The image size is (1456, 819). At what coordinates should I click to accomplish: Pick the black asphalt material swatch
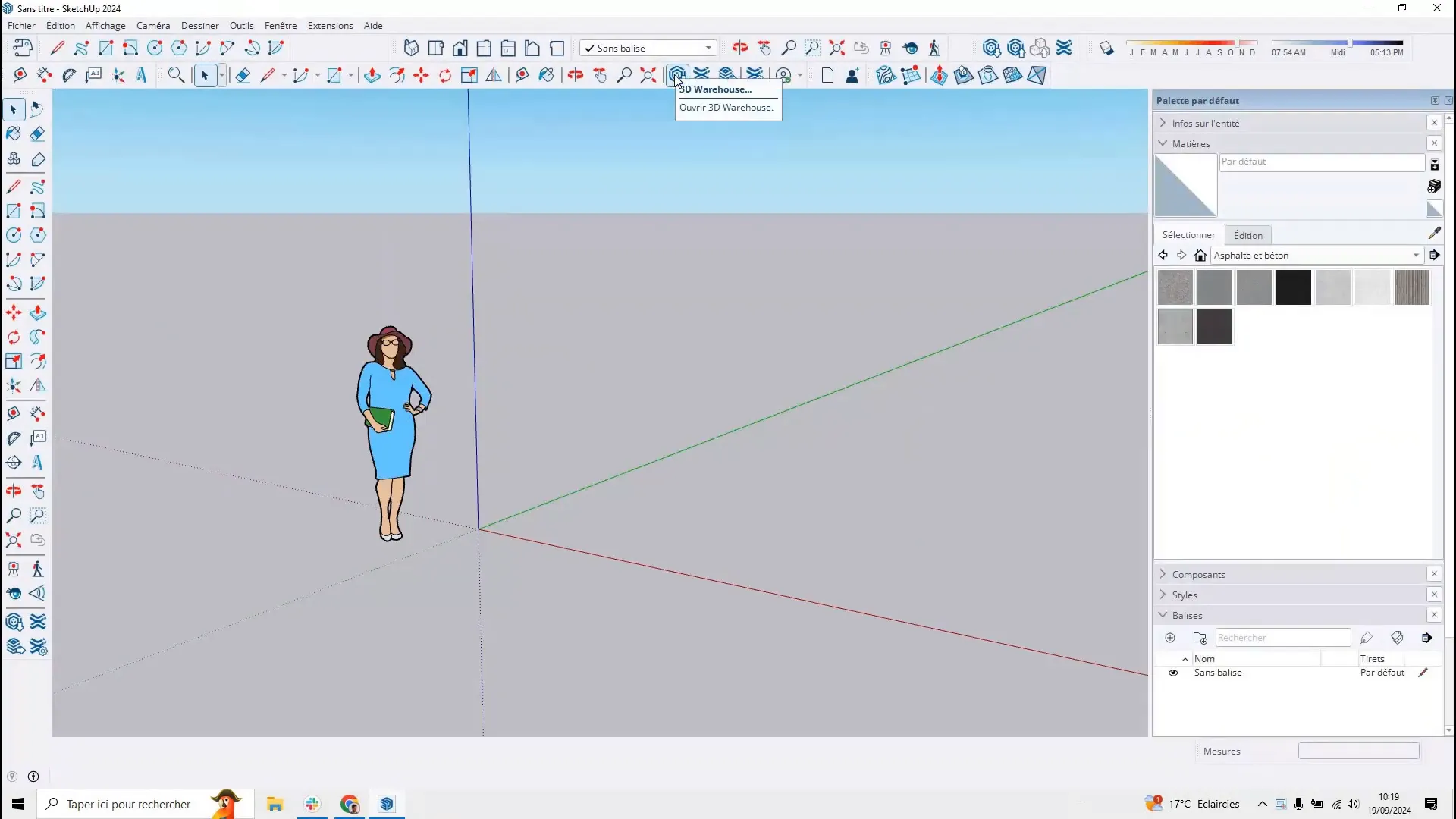pos(1293,287)
